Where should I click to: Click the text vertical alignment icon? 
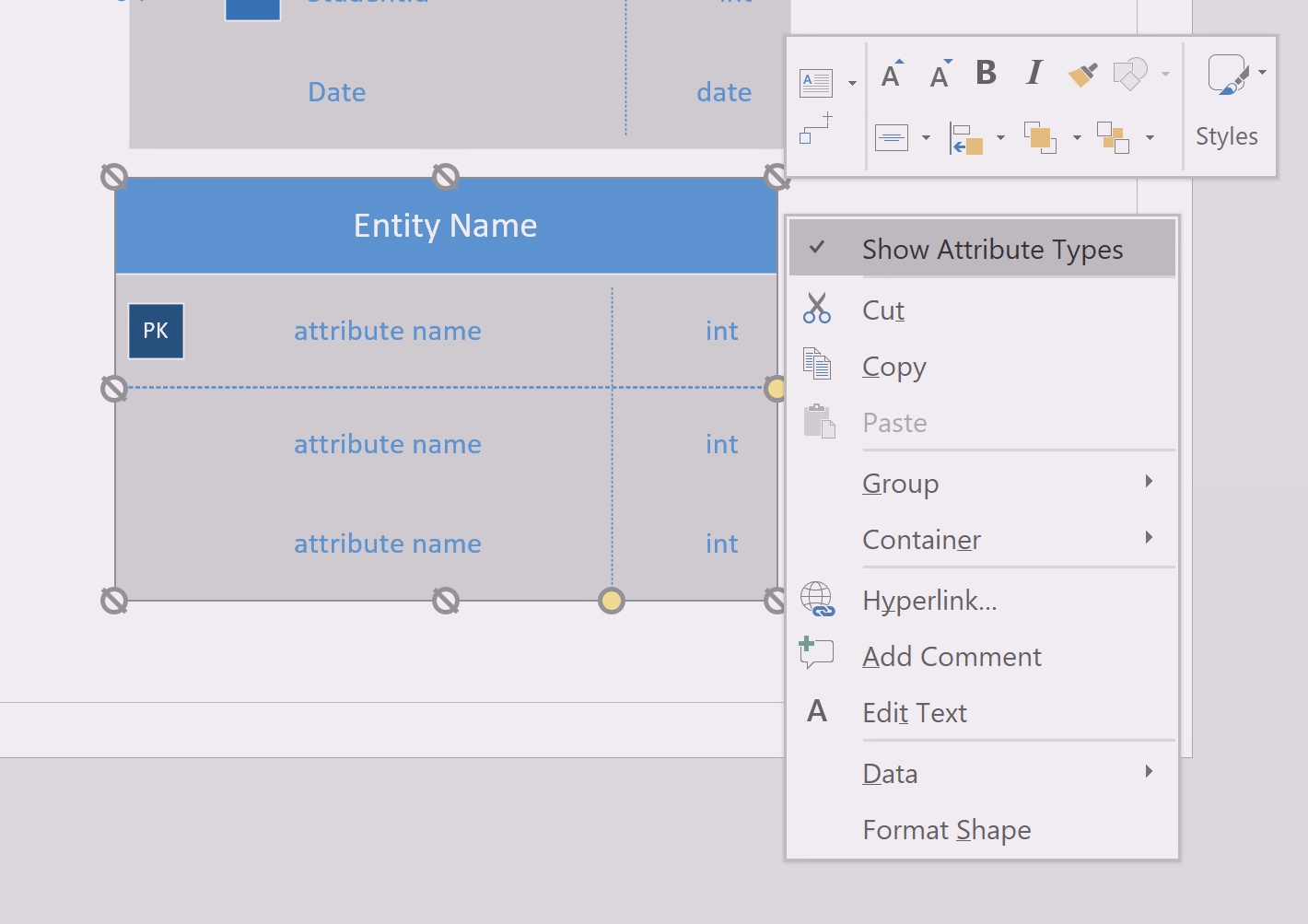[x=891, y=138]
